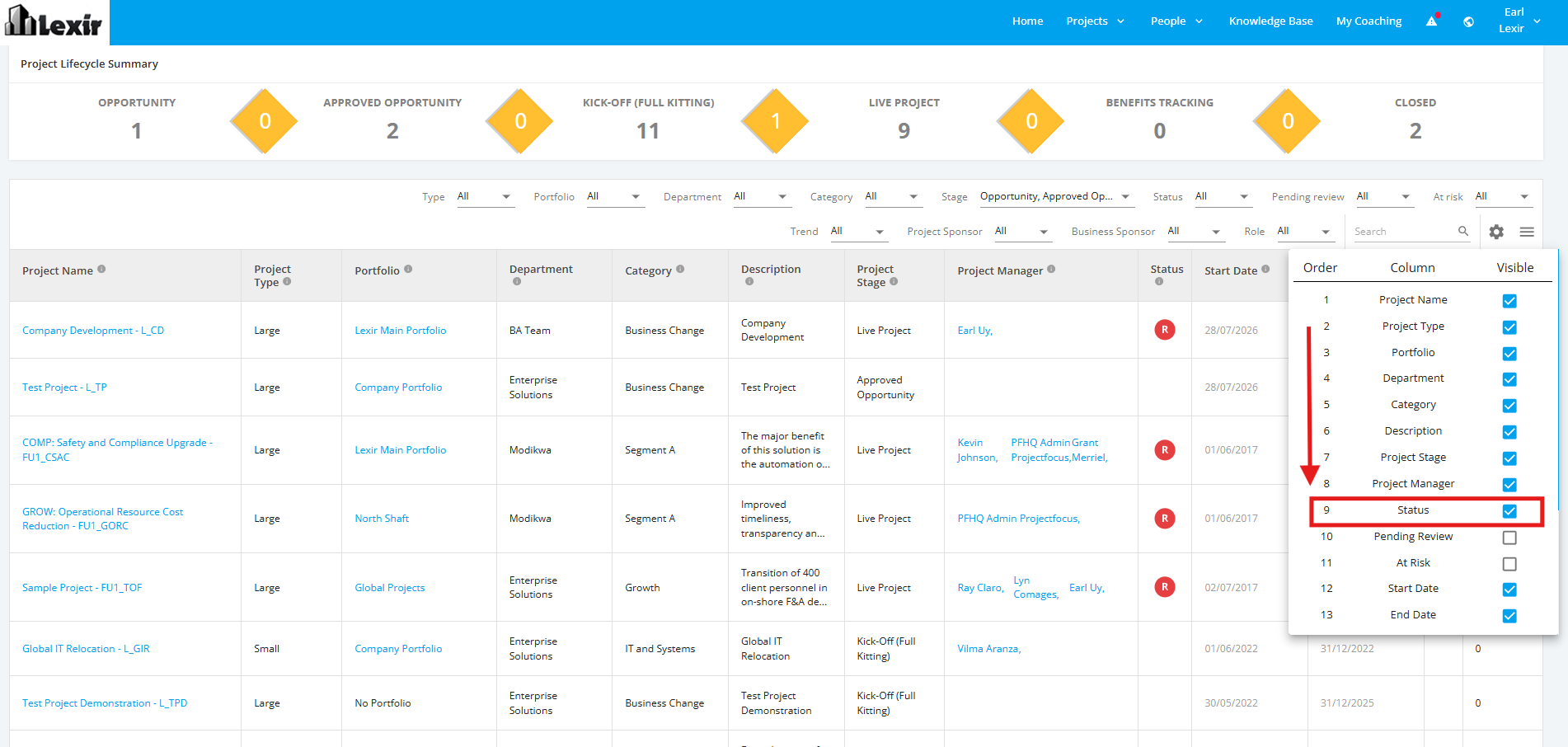Click info icon beside Project Manager header
The height and width of the screenshot is (747, 1568).
click(1051, 269)
